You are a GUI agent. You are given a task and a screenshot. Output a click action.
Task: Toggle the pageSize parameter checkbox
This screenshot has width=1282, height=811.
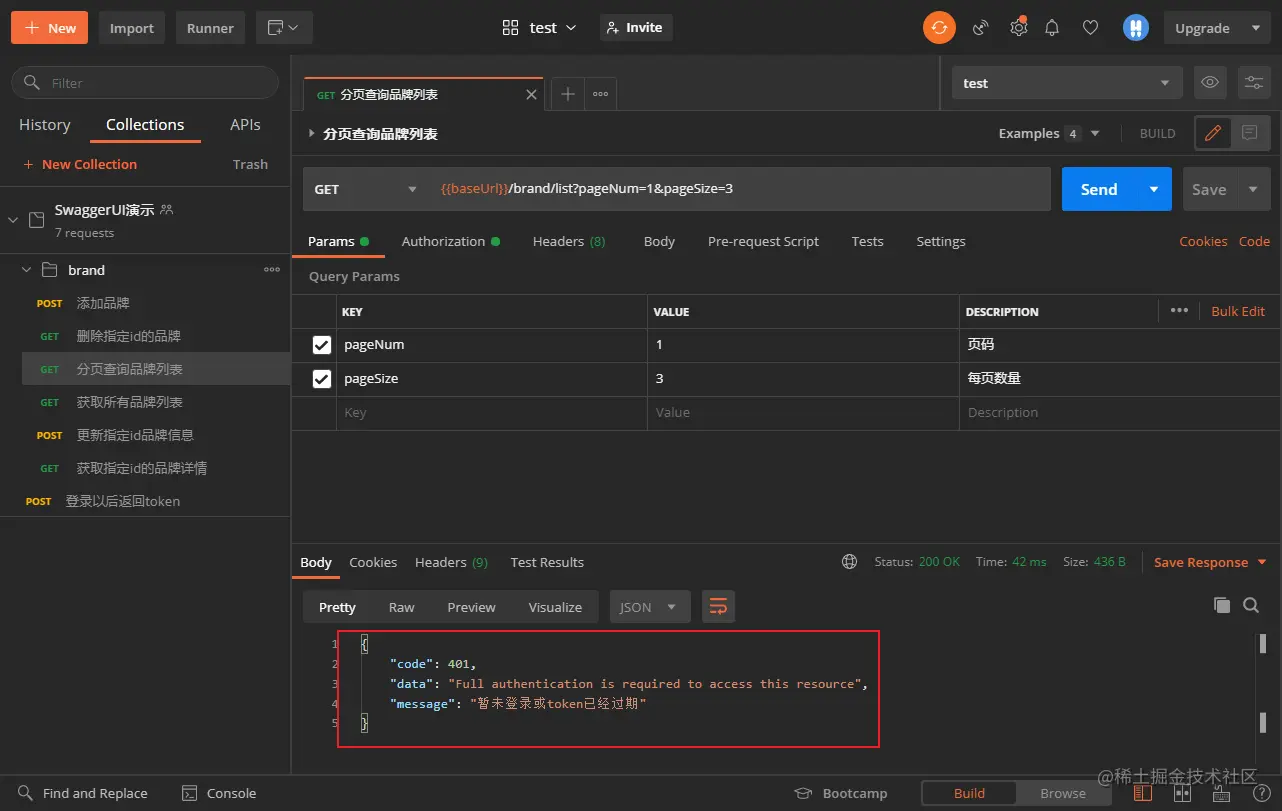[322, 379]
